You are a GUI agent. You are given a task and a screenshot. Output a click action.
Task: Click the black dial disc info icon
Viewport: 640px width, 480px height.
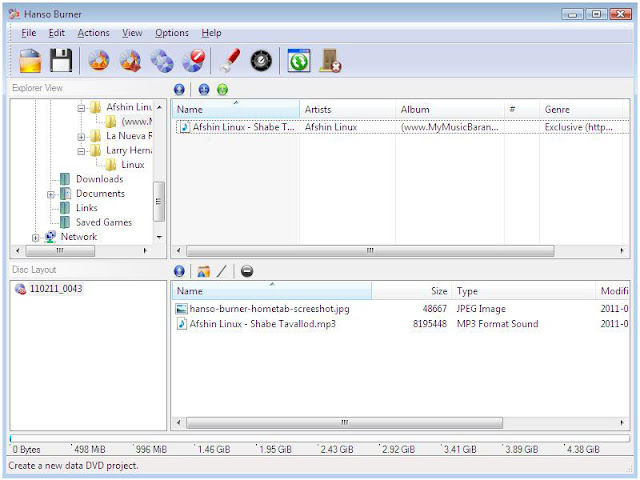(x=261, y=61)
